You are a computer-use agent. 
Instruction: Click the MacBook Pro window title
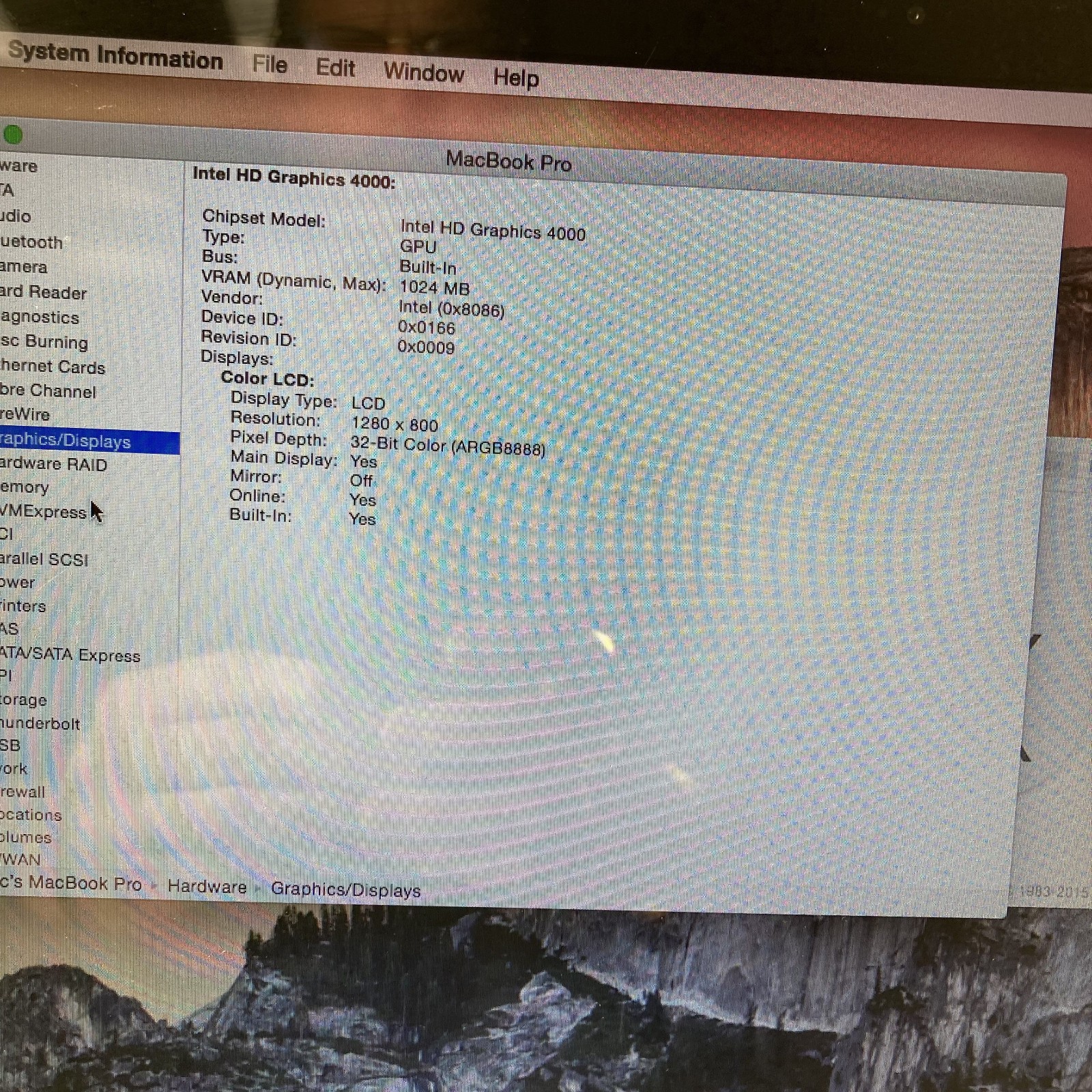click(x=508, y=161)
